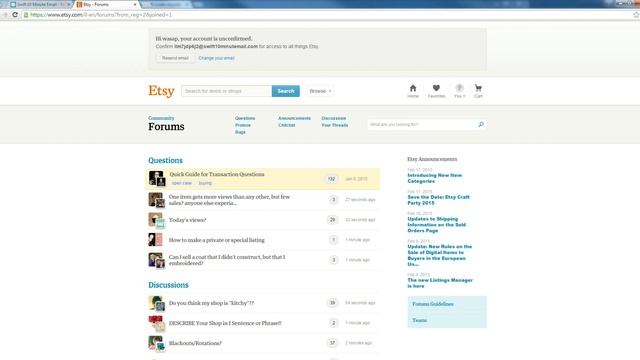Image resolution: width=640 pixels, height=360 pixels.
Task: Go to Bugs forum nav link
Action: [240, 132]
